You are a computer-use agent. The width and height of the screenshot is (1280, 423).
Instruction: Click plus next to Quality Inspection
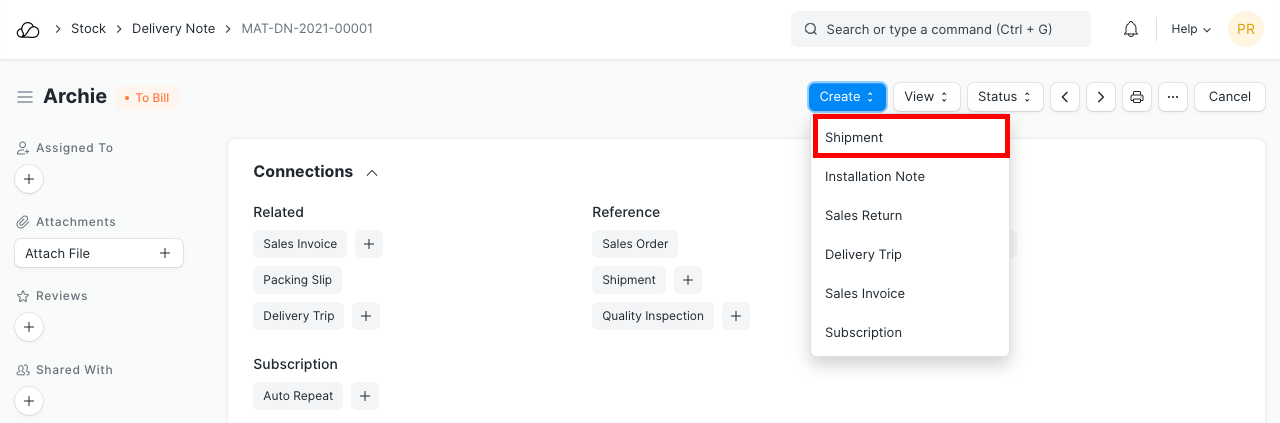(735, 316)
